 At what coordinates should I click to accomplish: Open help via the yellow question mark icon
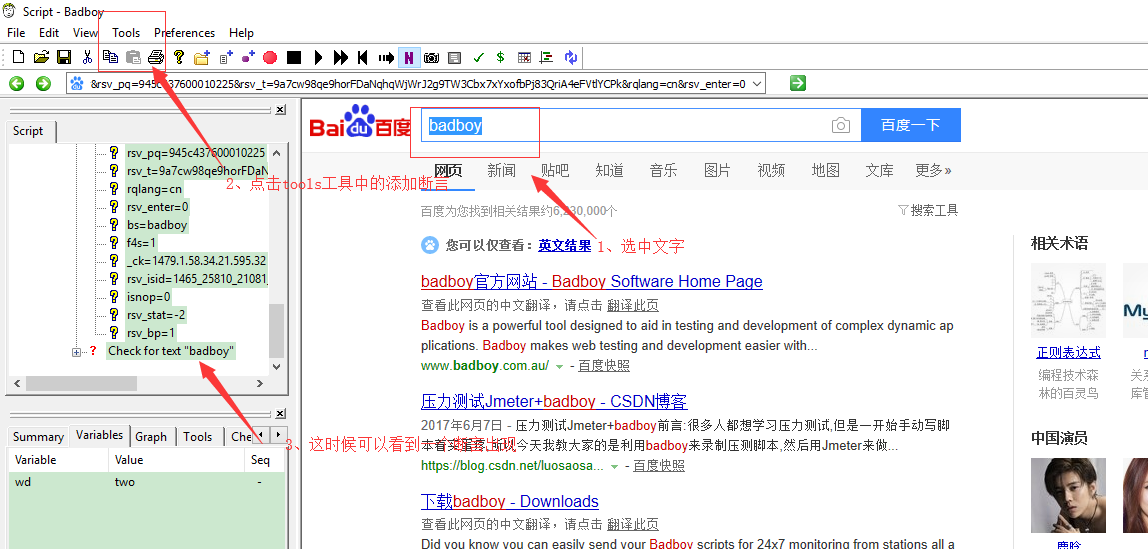coord(178,57)
